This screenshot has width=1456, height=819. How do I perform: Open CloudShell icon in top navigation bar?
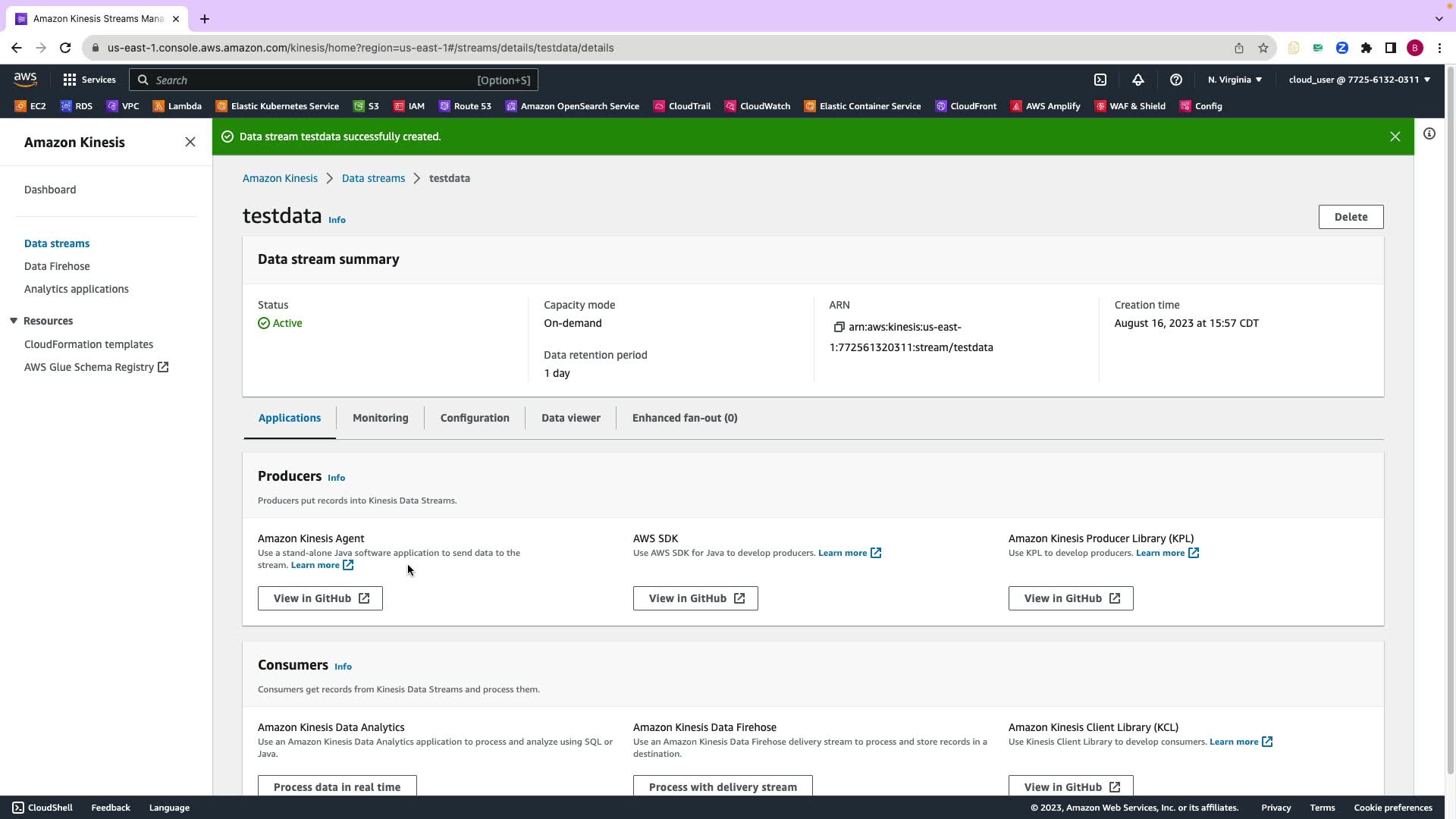1100,80
